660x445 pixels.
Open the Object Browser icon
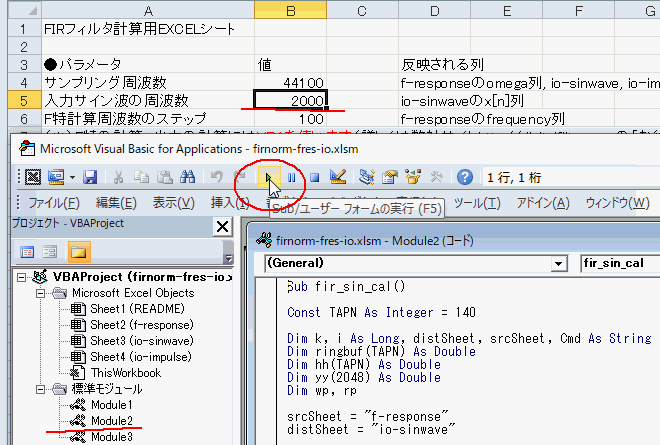pos(413,177)
